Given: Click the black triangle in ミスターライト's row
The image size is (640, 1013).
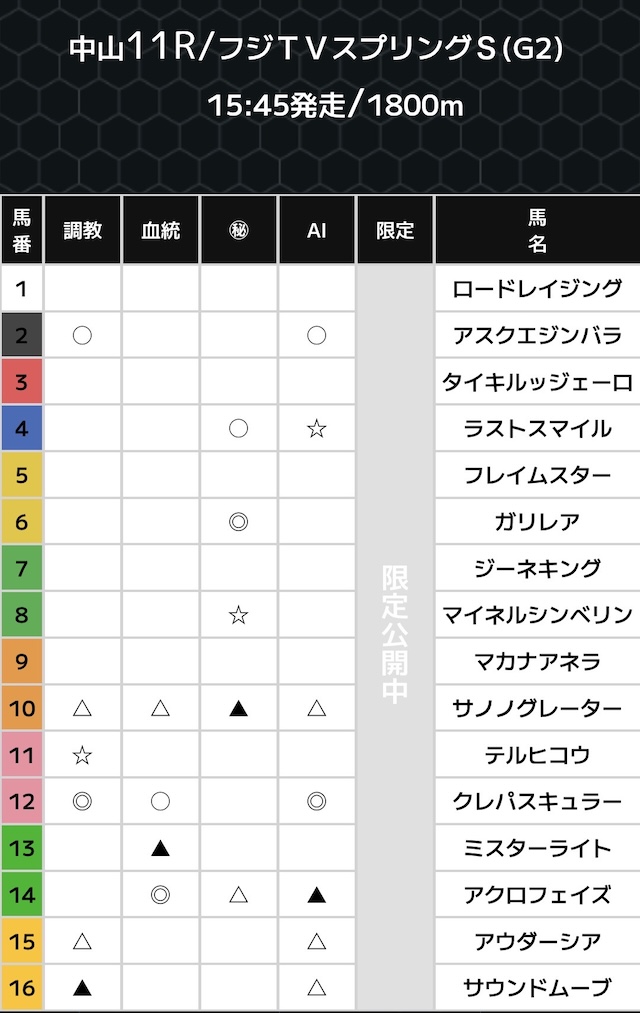Looking at the screenshot, I should [160, 848].
